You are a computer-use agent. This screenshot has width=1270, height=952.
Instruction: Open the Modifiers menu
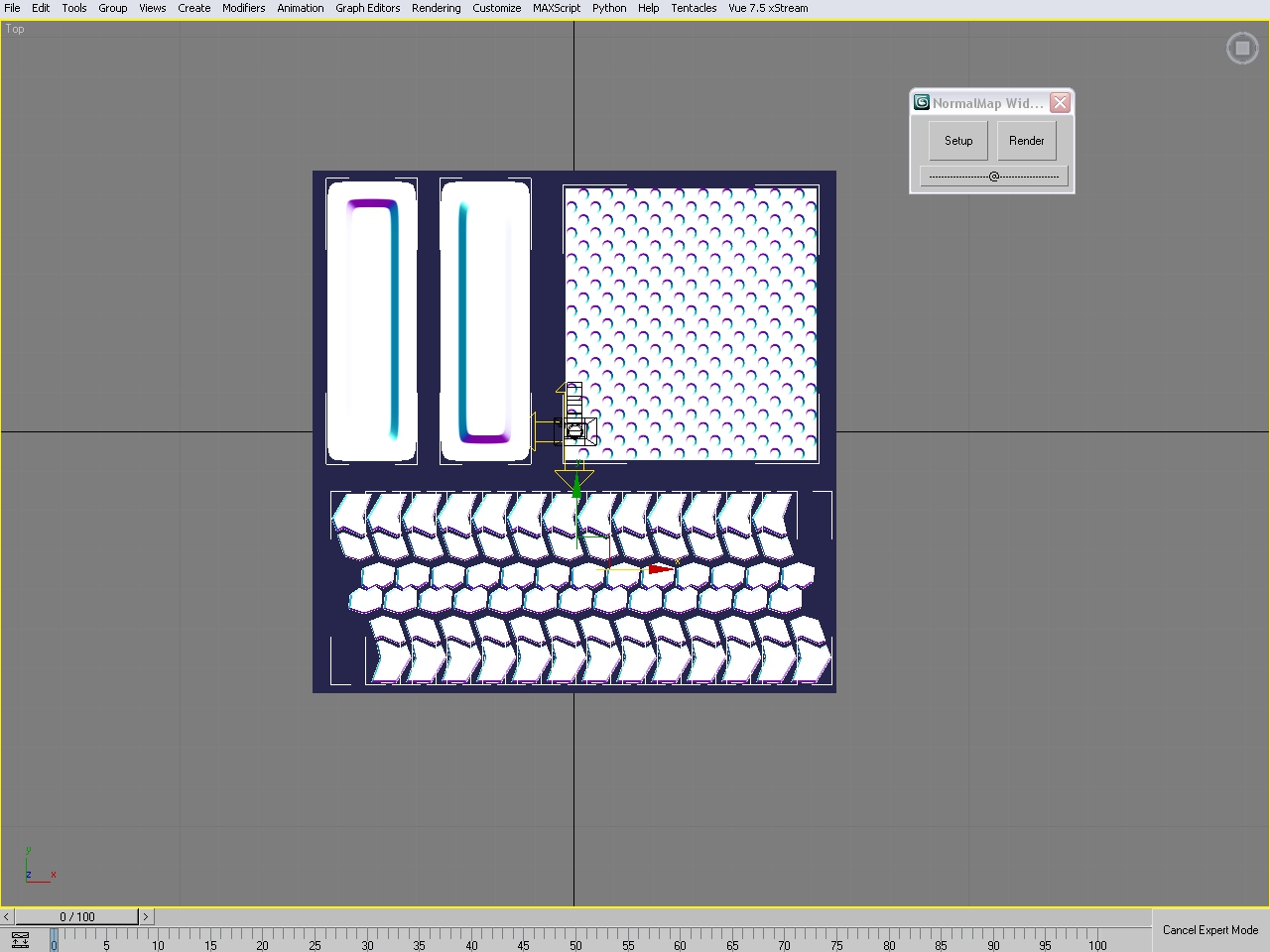click(243, 8)
